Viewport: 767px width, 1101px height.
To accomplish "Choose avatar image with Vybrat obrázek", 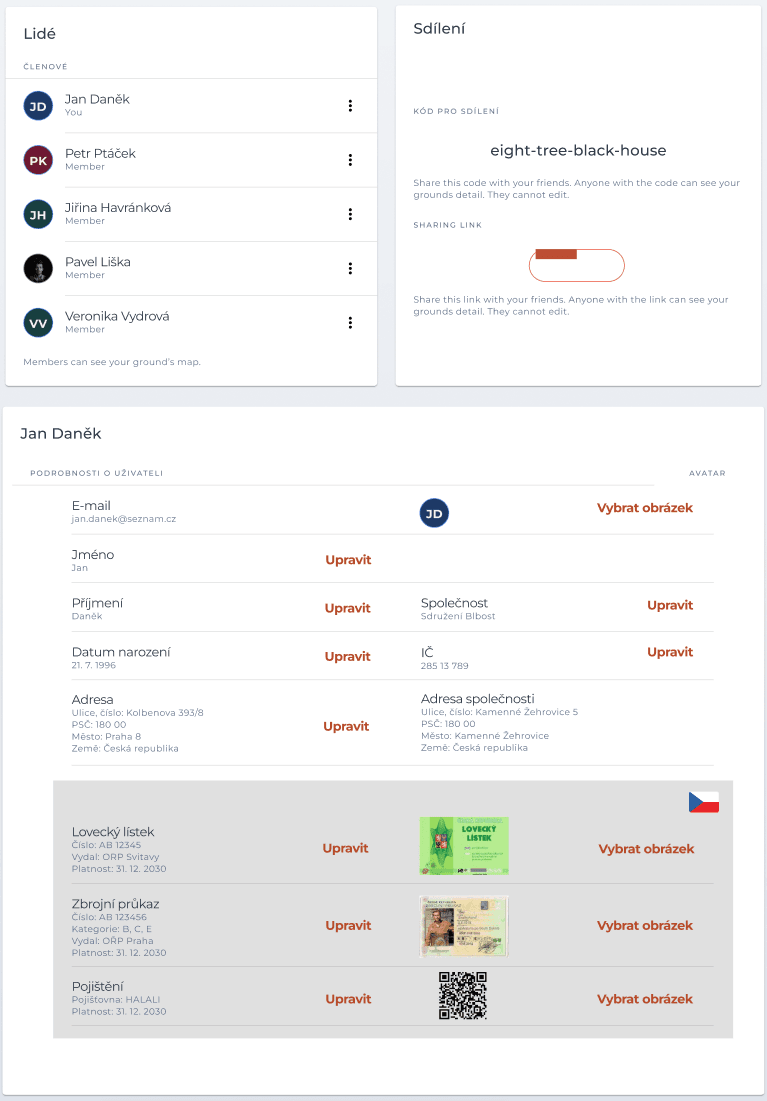I will tap(645, 508).
